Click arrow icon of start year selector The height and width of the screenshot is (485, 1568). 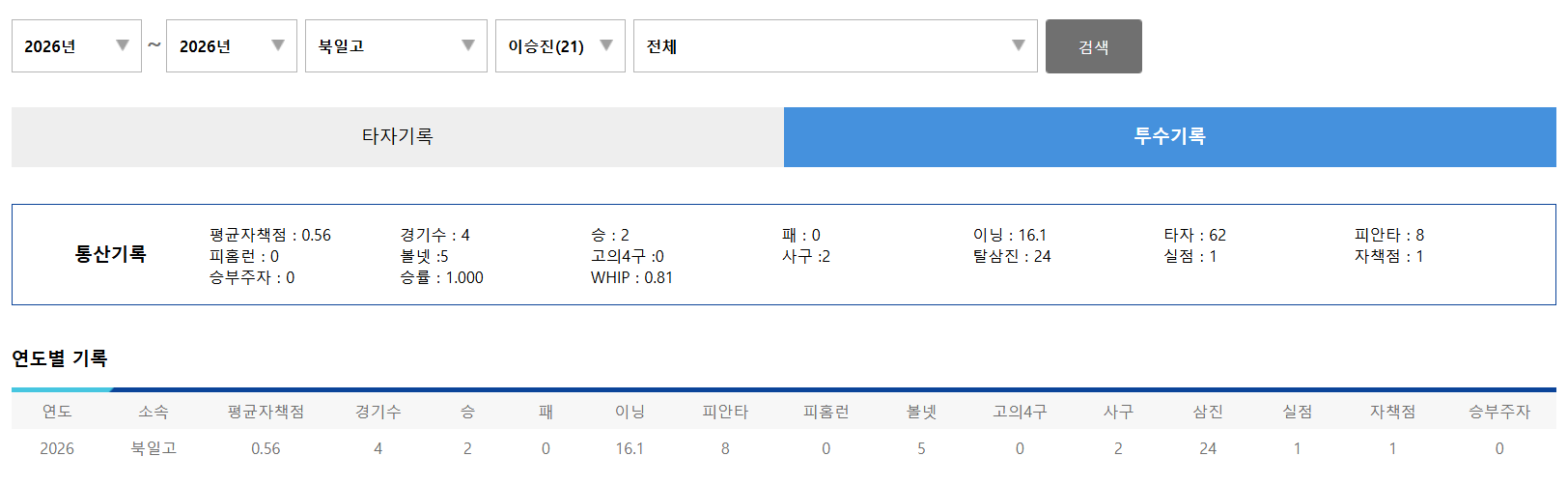123,45
